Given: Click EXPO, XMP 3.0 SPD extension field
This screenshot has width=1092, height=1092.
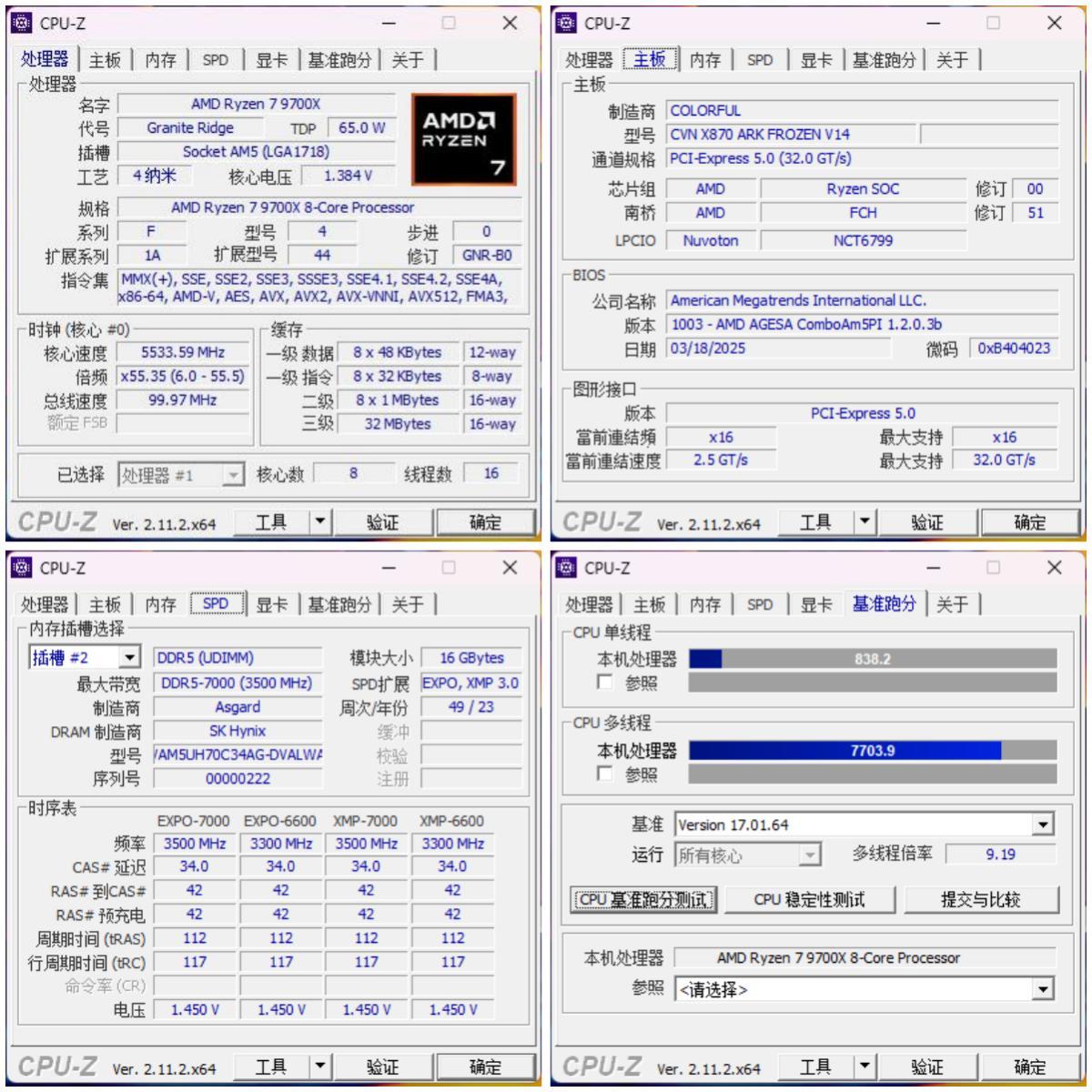Looking at the screenshot, I should pos(470,682).
